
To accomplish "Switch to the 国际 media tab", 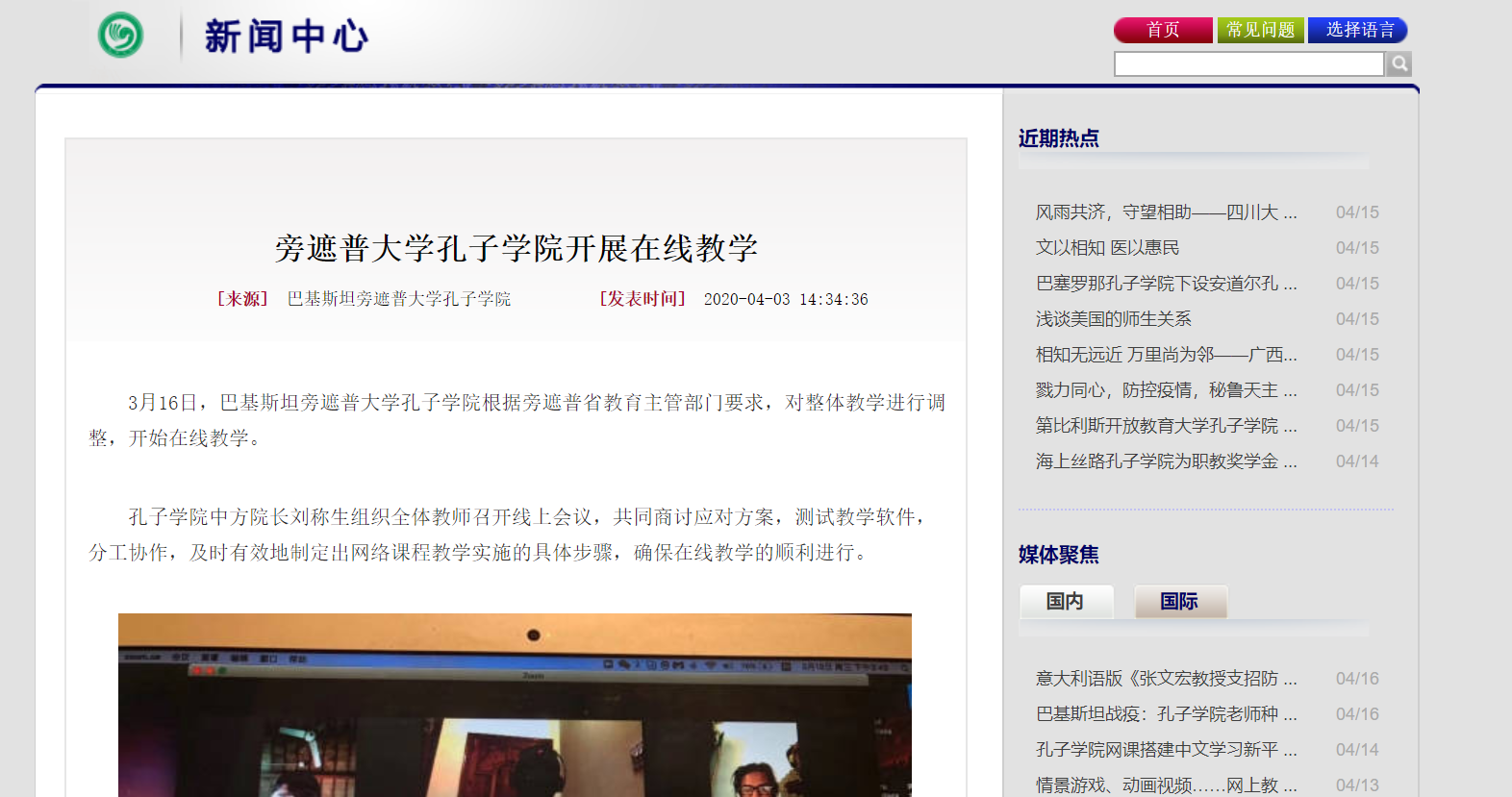I will pyautogui.click(x=1179, y=601).
